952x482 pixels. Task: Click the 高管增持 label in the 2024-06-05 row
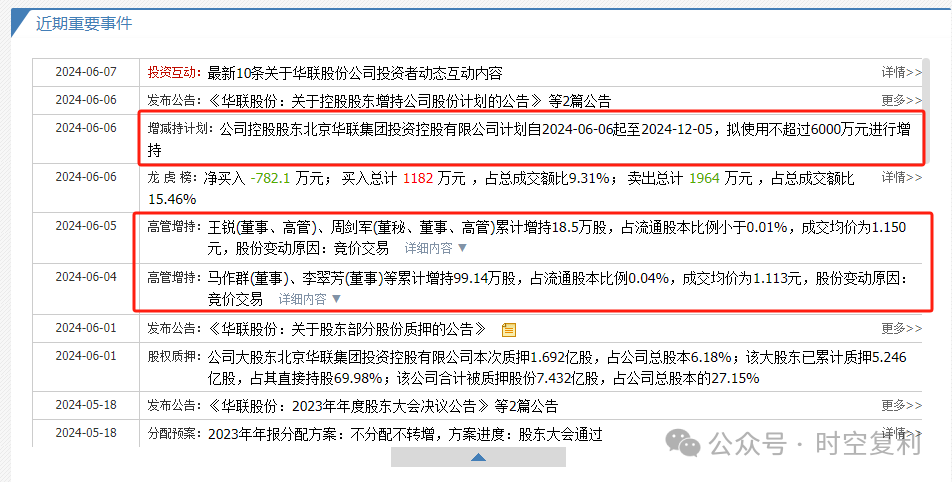pos(174,227)
